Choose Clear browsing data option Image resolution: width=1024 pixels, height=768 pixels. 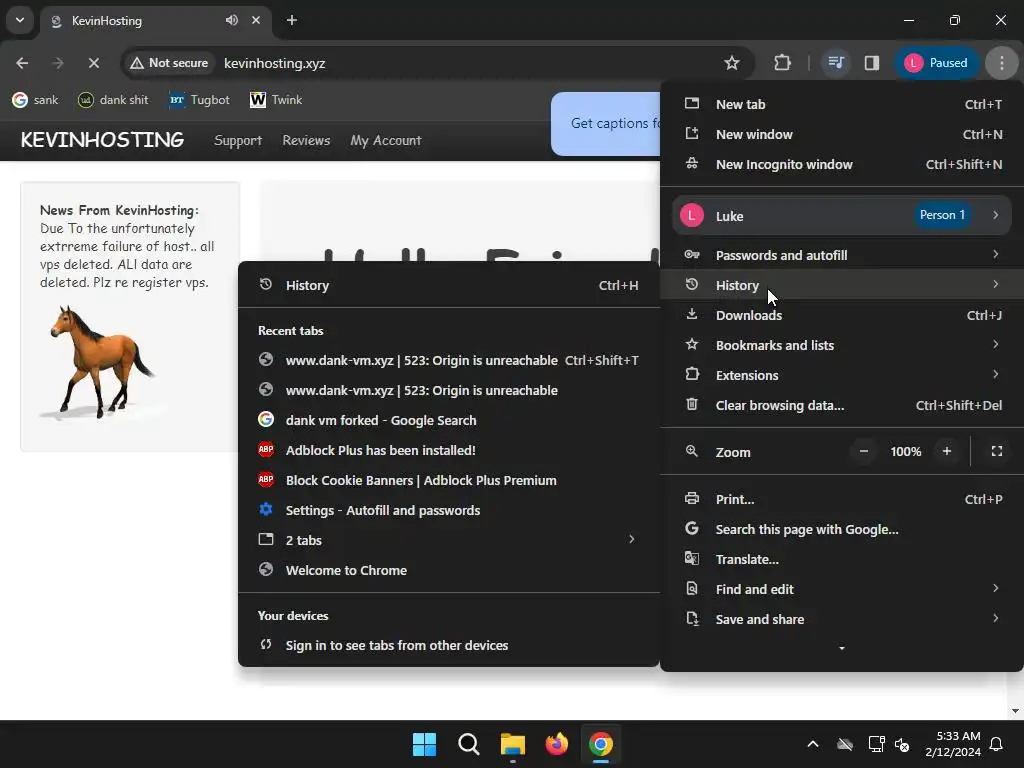pyautogui.click(x=842, y=406)
